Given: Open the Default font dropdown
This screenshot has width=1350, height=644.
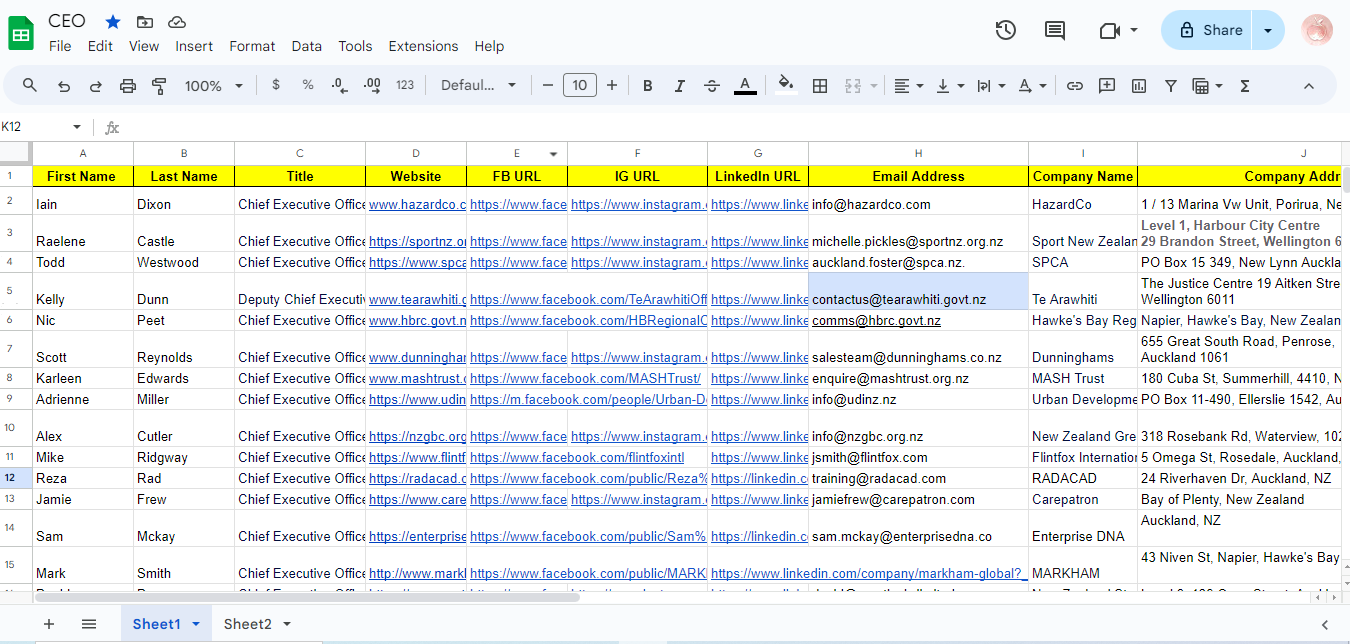Looking at the screenshot, I should (x=479, y=86).
